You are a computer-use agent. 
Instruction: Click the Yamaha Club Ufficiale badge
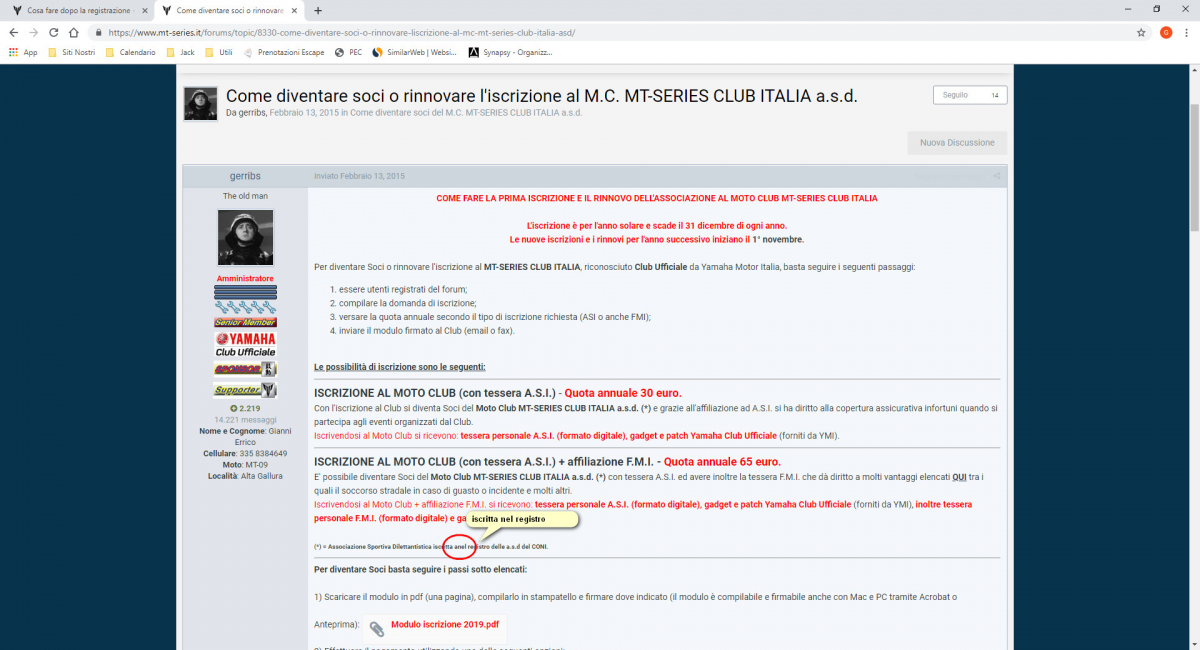245,344
